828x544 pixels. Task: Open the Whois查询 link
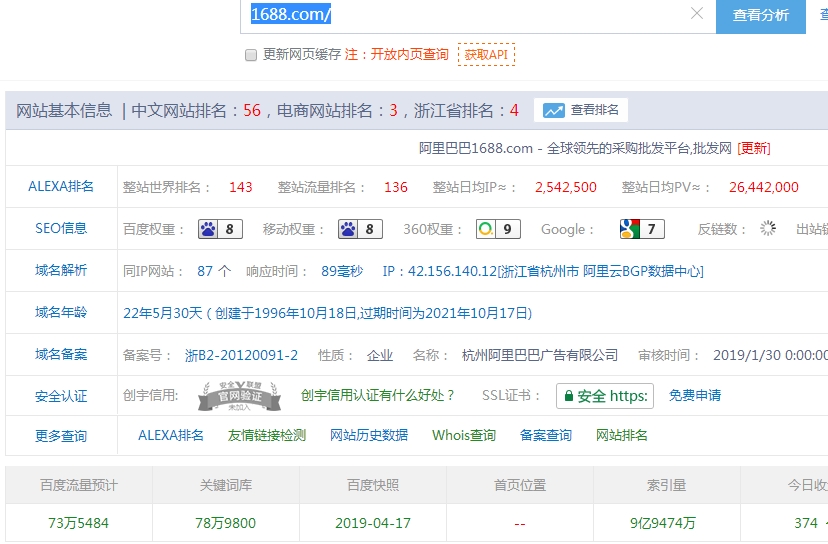pyautogui.click(x=464, y=435)
